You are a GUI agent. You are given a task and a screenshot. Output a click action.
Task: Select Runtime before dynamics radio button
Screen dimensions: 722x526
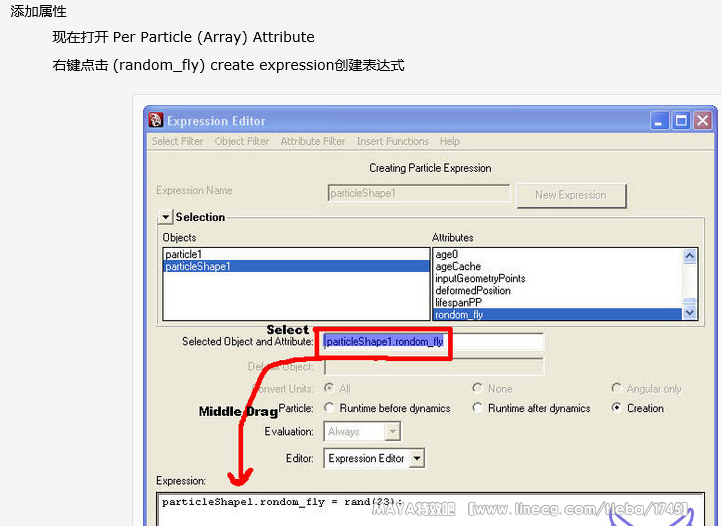tap(330, 408)
